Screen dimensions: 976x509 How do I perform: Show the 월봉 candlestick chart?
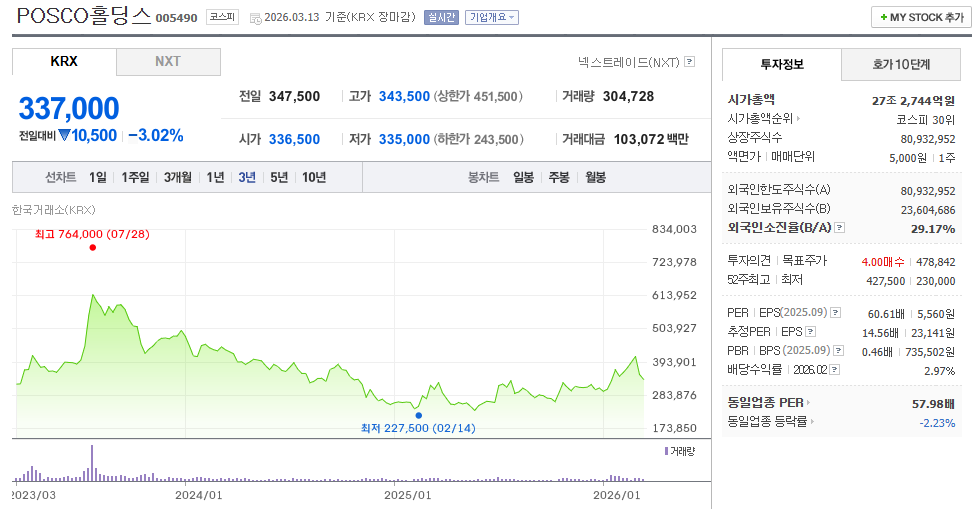coord(595,177)
